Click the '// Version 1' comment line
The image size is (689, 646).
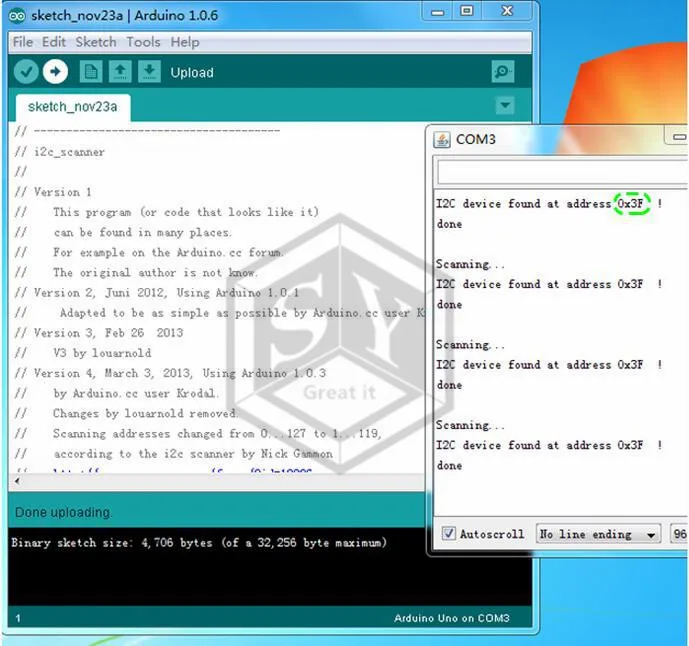[53, 192]
